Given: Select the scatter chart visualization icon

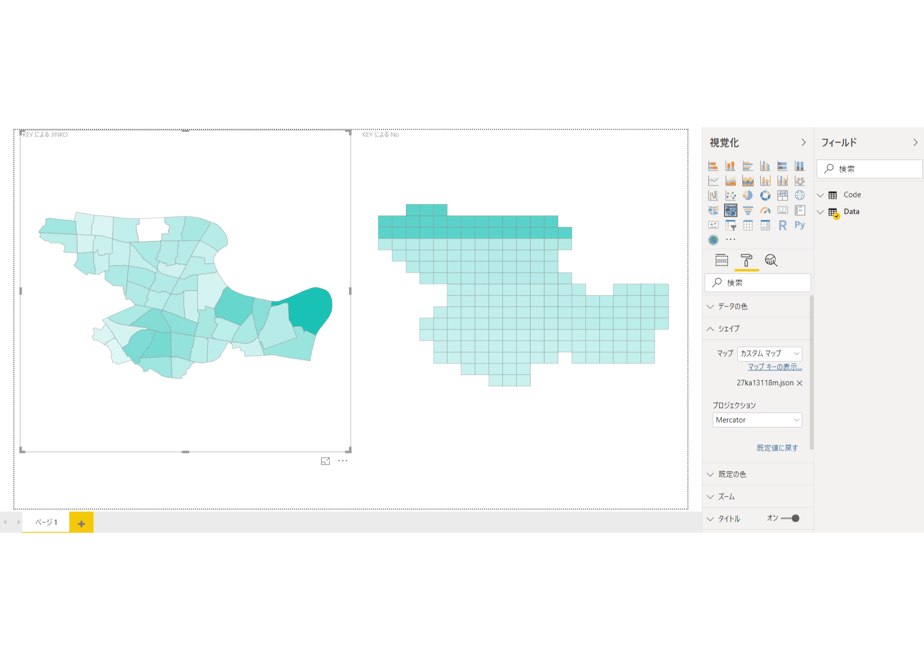Looking at the screenshot, I should (730, 196).
